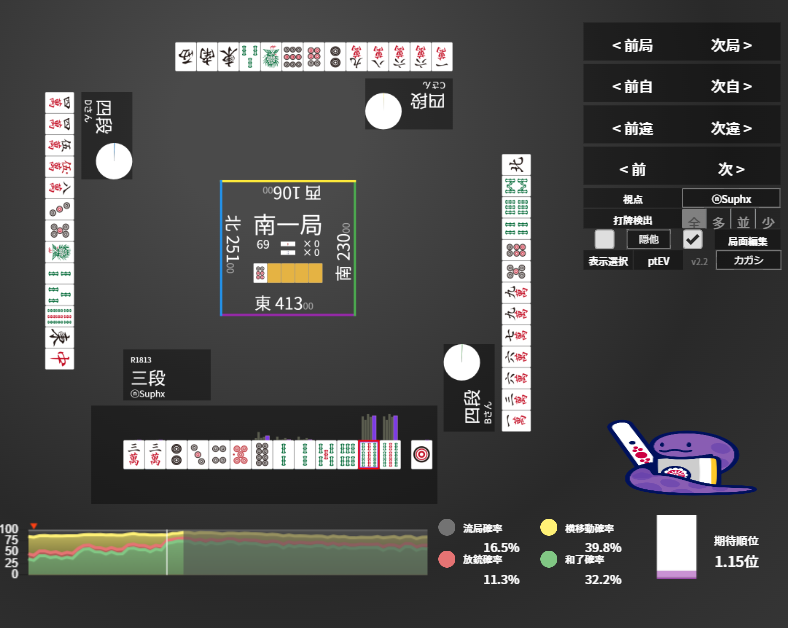Click the red 放銃確率 legend dot
This screenshot has width=788, height=628.
[447, 559]
